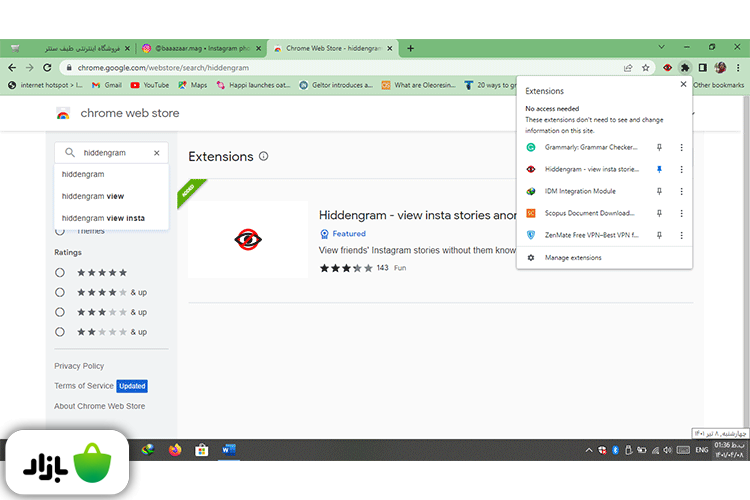This screenshot has height=500, width=750.
Task: Open the info icon next to Extensions heading
Action: click(264, 156)
